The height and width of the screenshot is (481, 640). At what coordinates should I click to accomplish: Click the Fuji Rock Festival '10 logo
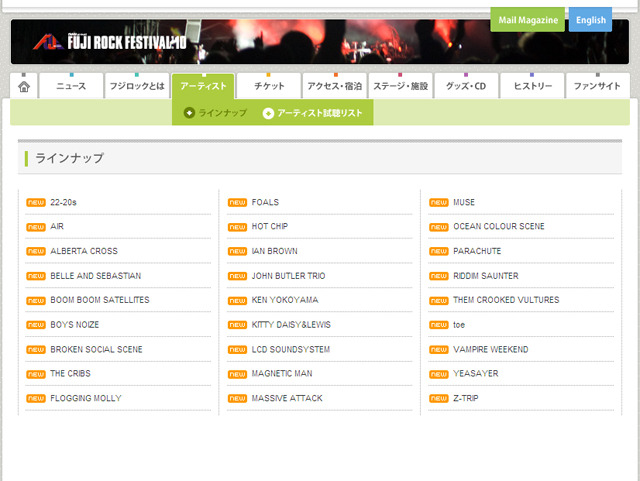pos(110,42)
